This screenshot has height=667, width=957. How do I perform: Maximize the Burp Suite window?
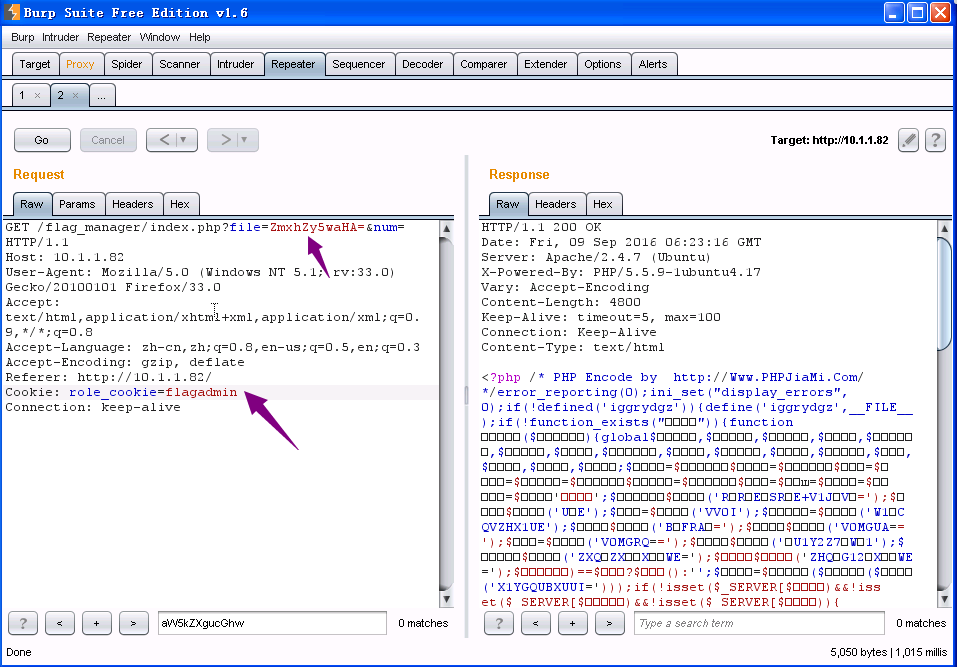[917, 13]
